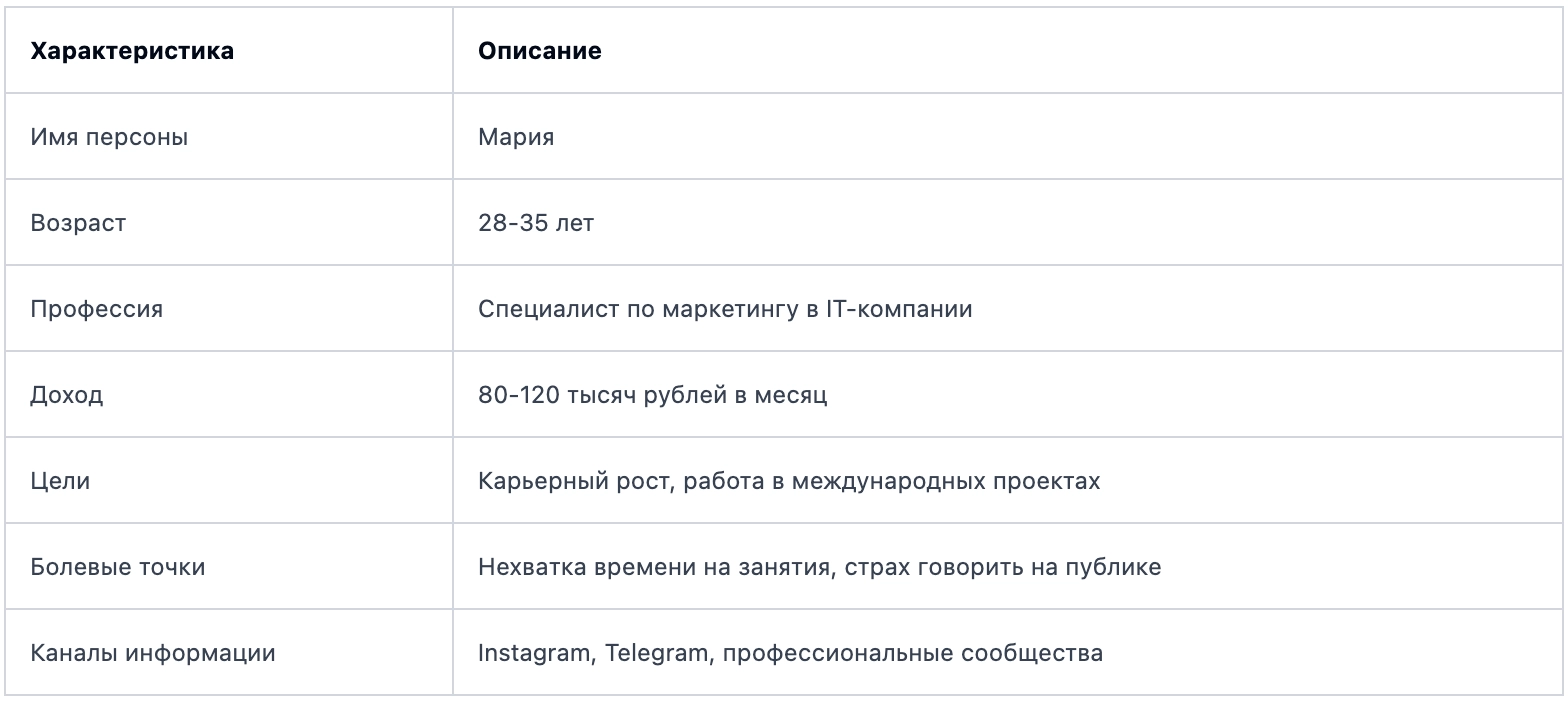Click the "Характеристика" column header

click(132, 51)
